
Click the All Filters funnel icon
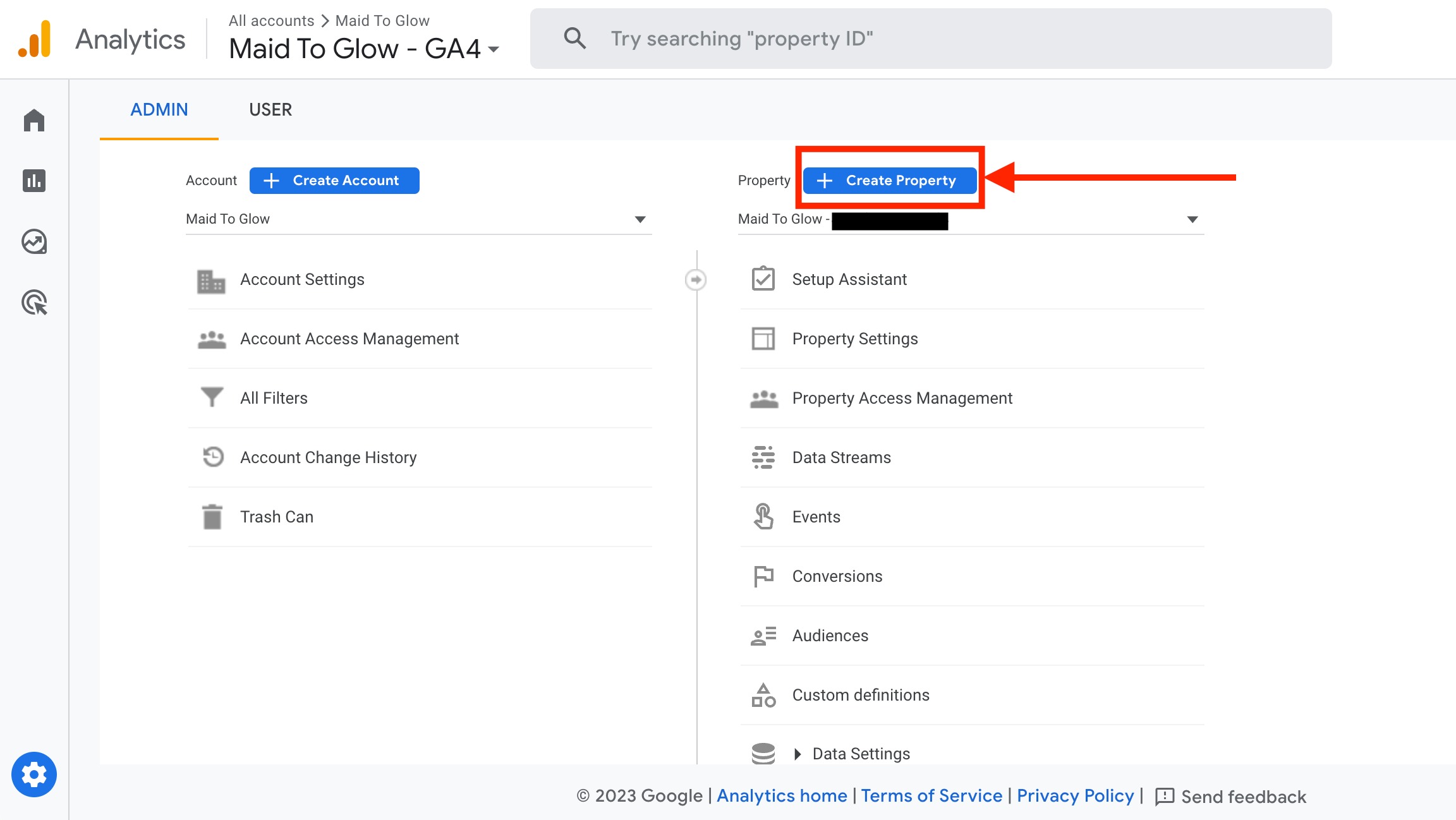(x=212, y=397)
